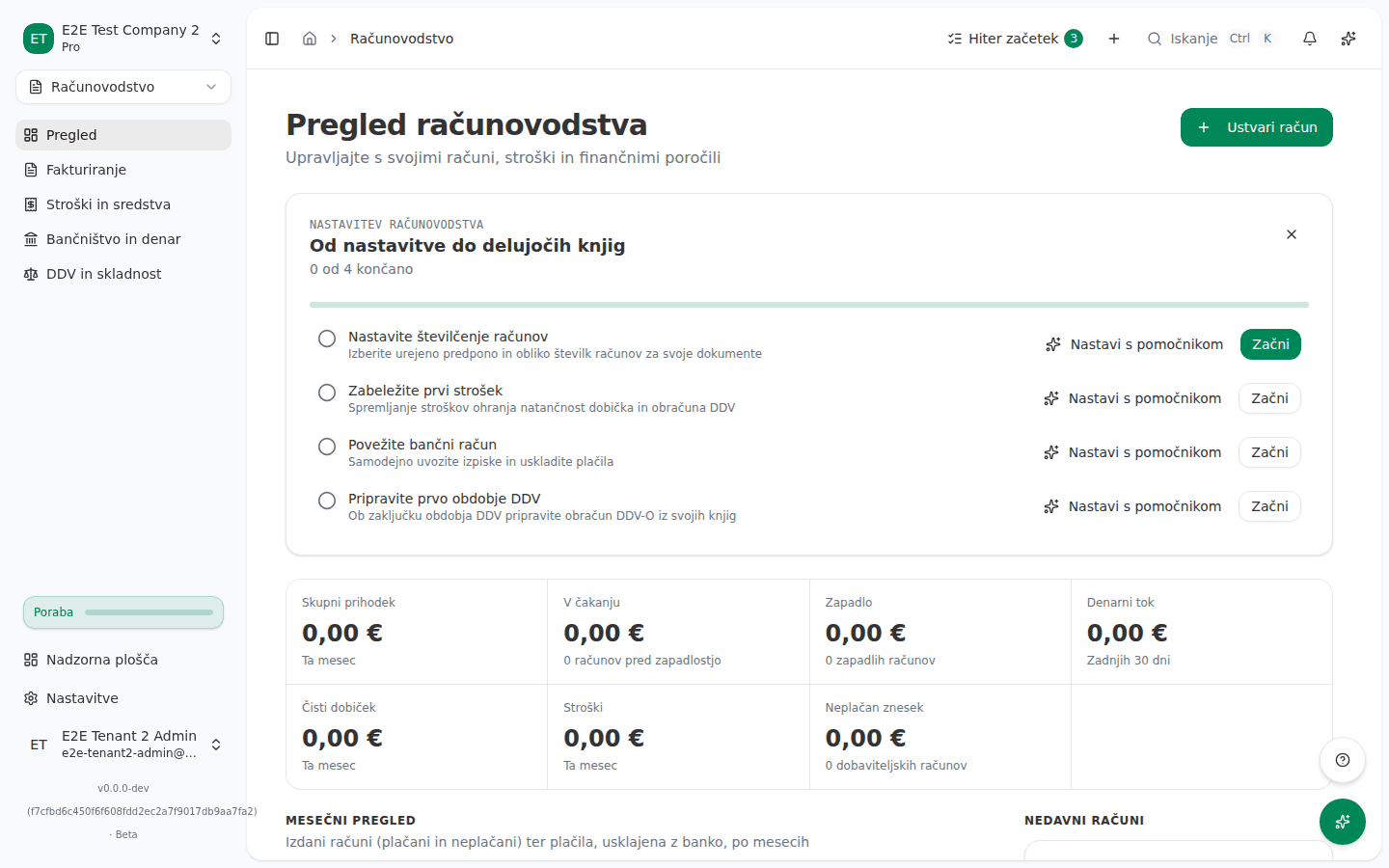Image resolution: width=1389 pixels, height=868 pixels.
Task: Start the first expense step
Action: click(1269, 398)
